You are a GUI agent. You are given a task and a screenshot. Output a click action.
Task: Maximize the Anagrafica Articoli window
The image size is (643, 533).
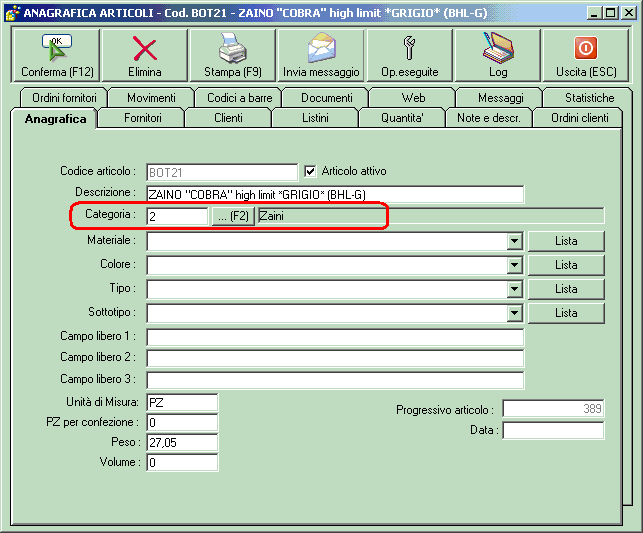(611, 13)
